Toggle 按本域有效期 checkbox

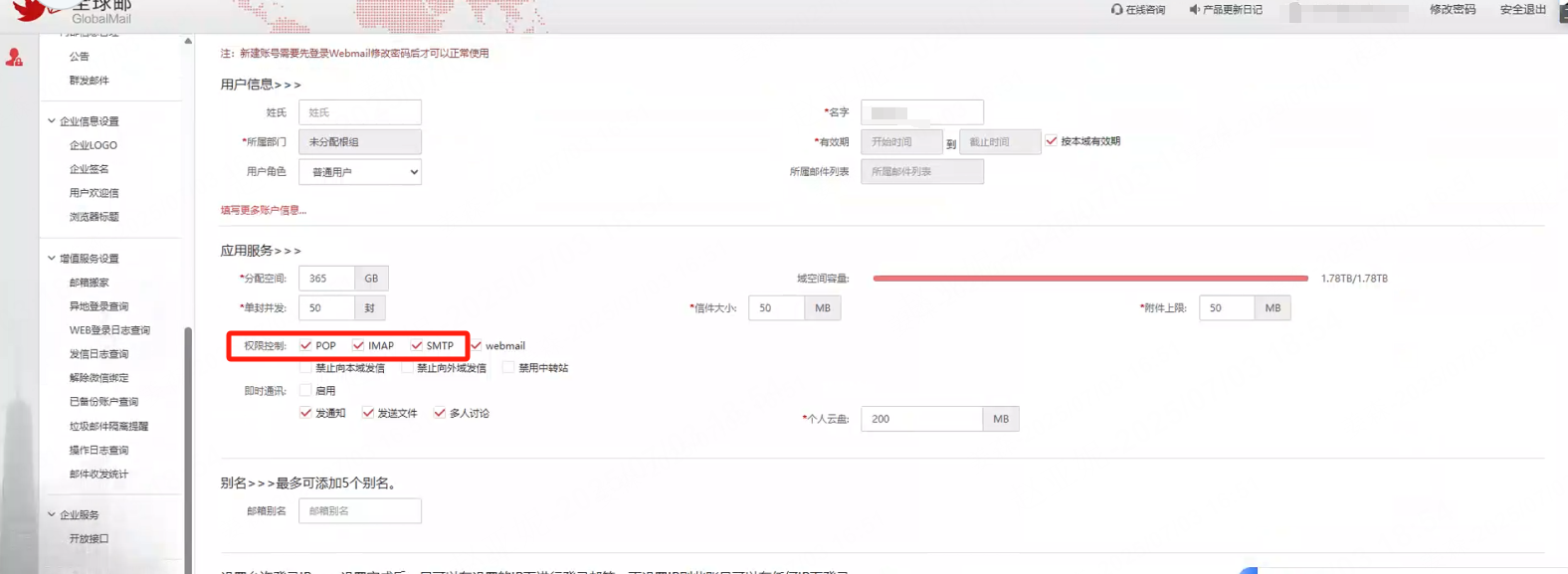pos(1051,140)
